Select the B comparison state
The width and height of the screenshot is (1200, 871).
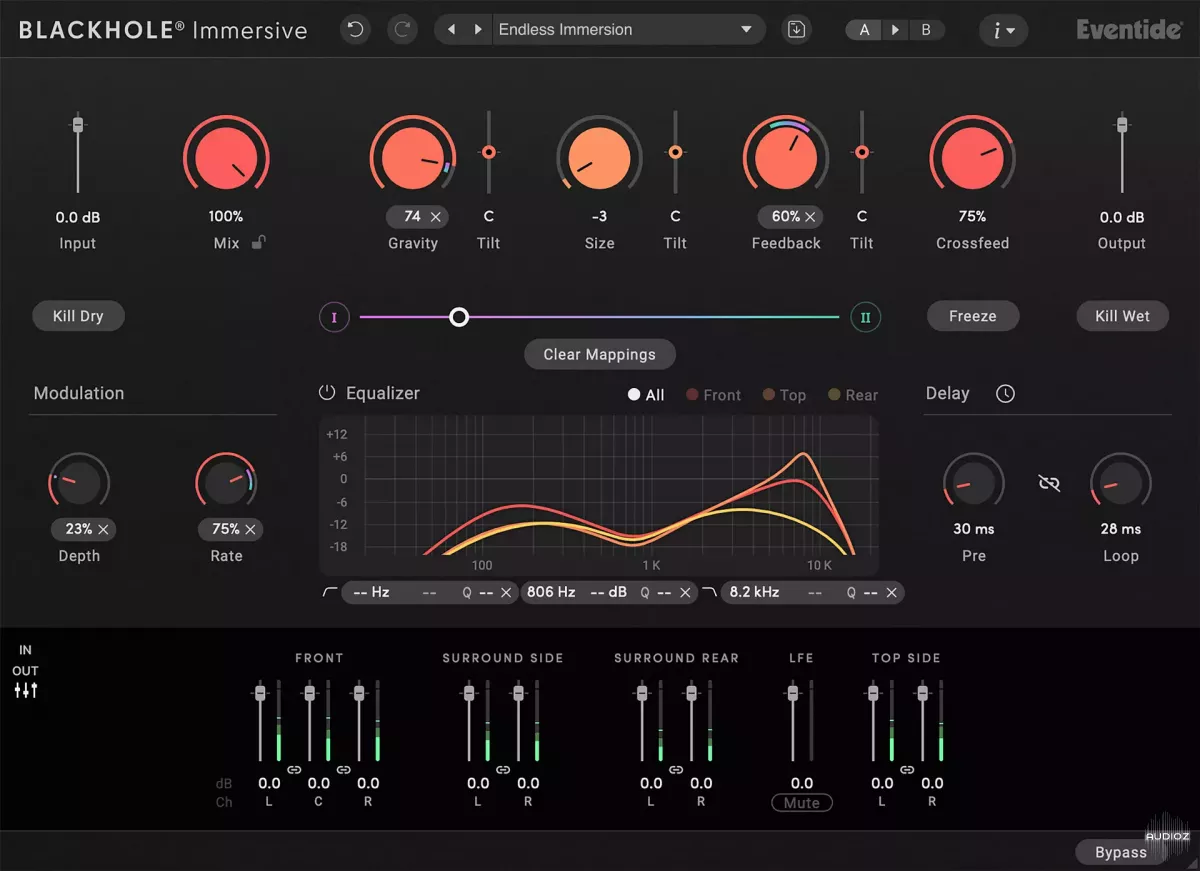(926, 30)
